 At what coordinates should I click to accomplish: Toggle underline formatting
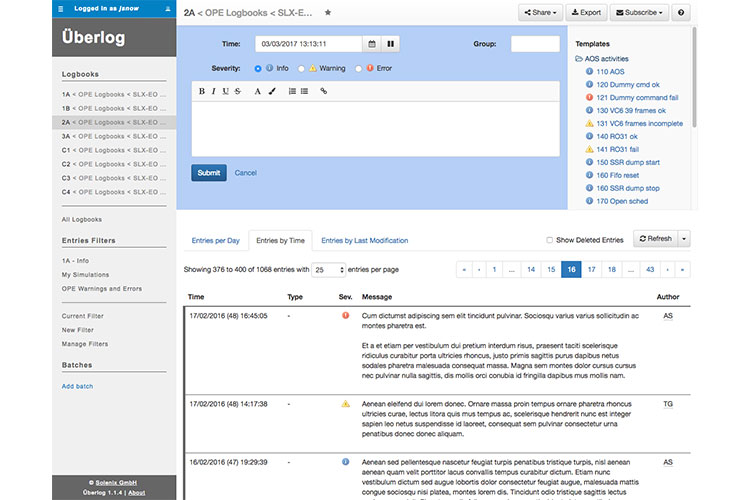[x=225, y=91]
